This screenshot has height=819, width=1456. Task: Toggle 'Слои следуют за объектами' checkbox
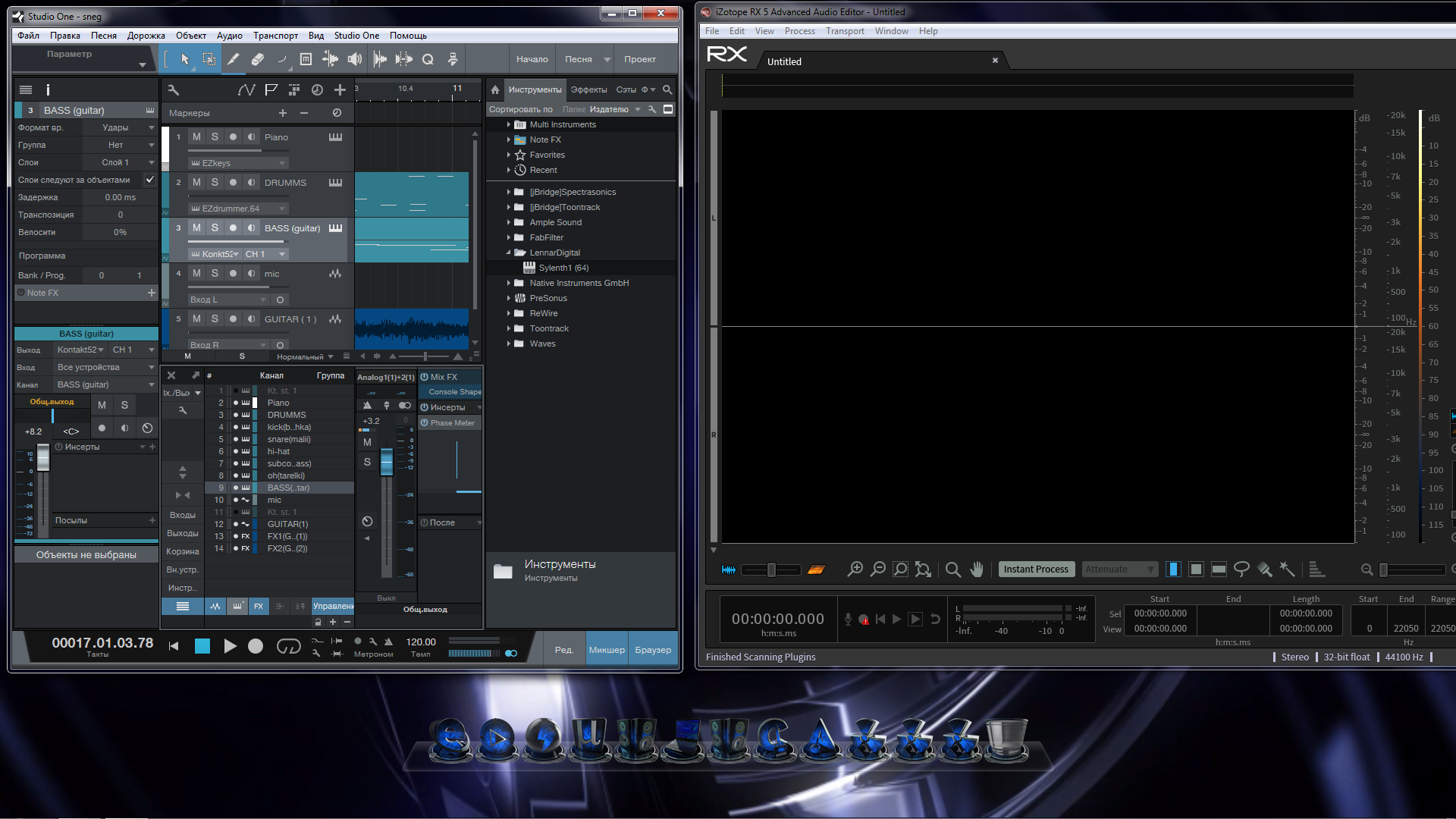click(150, 180)
